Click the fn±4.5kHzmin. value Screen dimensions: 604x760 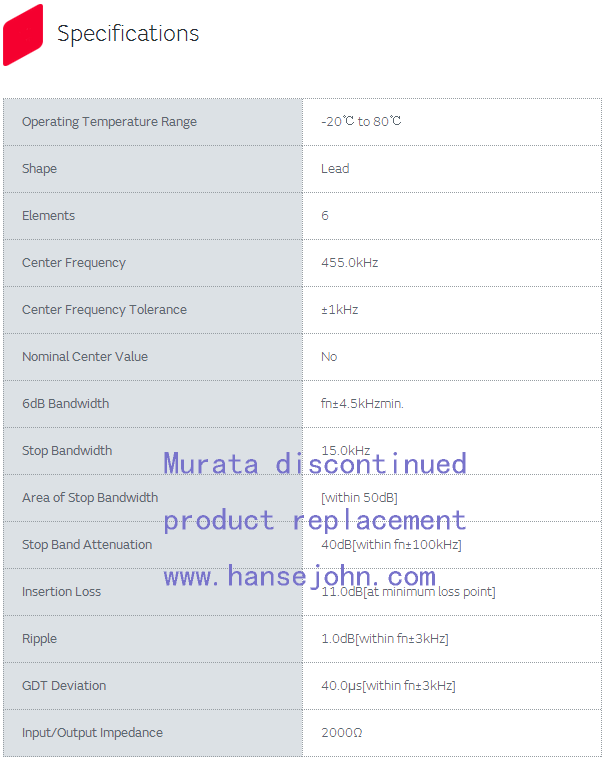pyautogui.click(x=362, y=404)
